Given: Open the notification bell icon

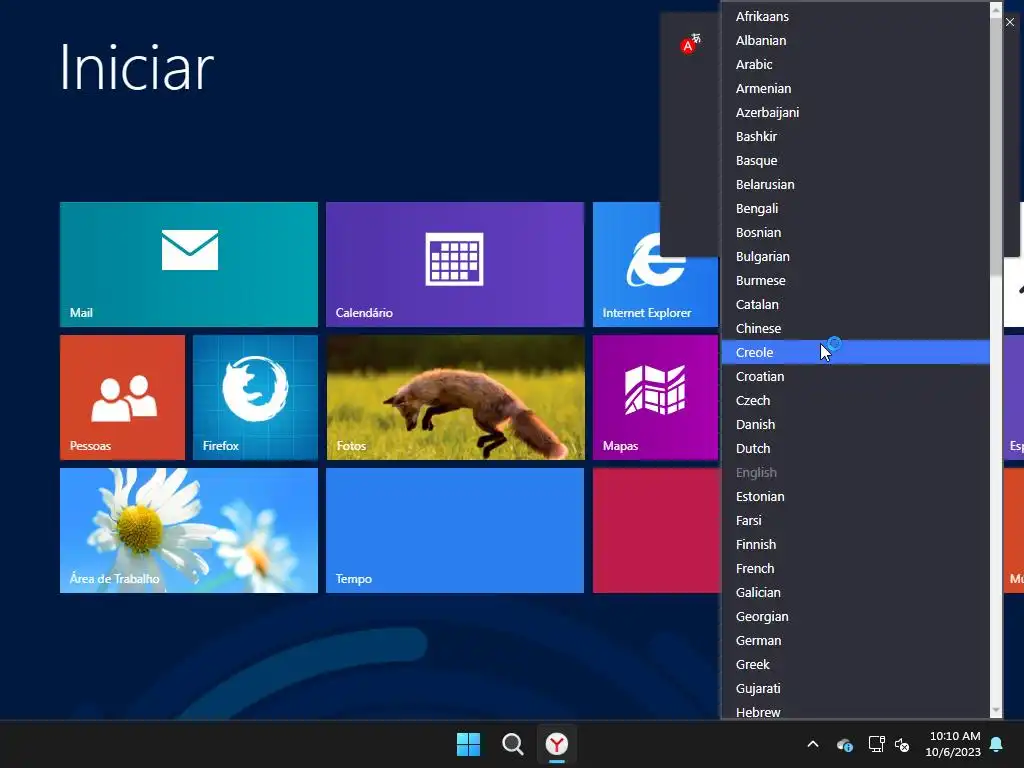Looking at the screenshot, I should pos(997,744).
